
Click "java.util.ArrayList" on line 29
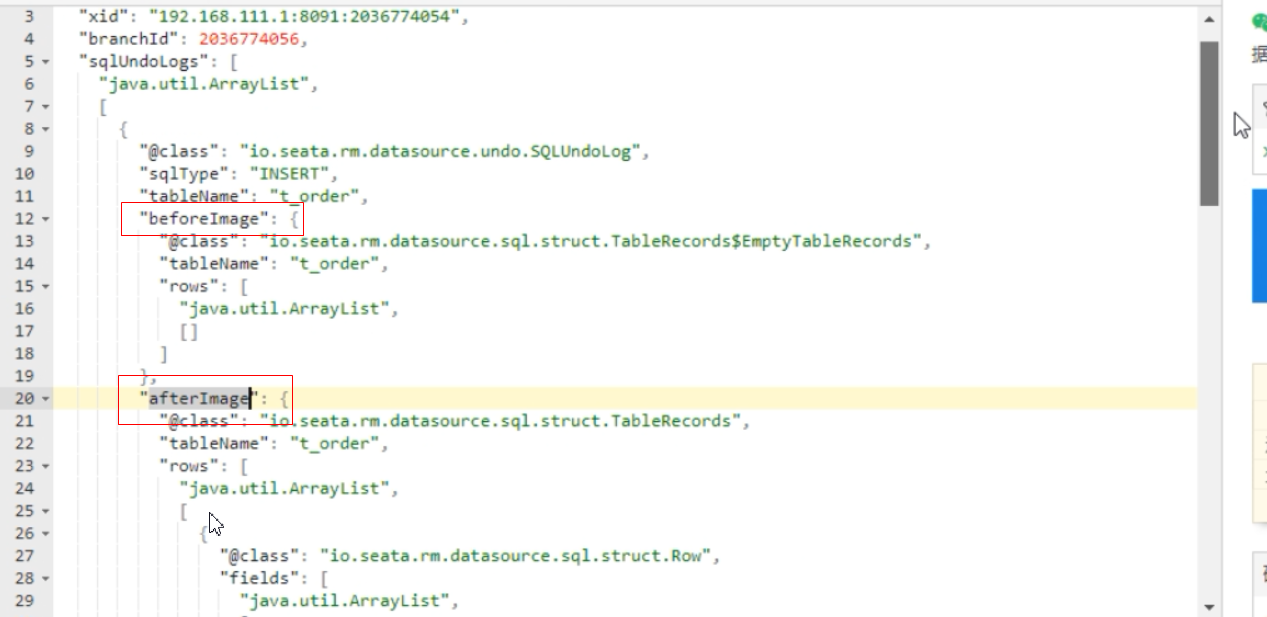click(x=344, y=602)
